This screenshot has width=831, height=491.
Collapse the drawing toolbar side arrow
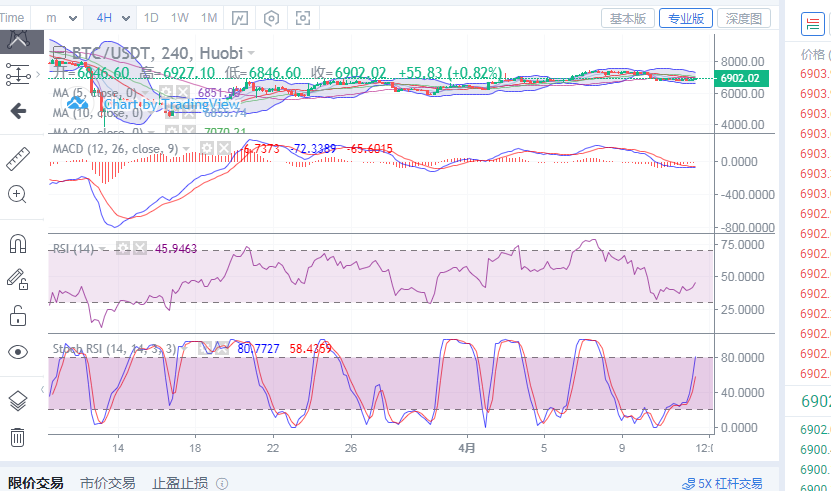coord(42,390)
